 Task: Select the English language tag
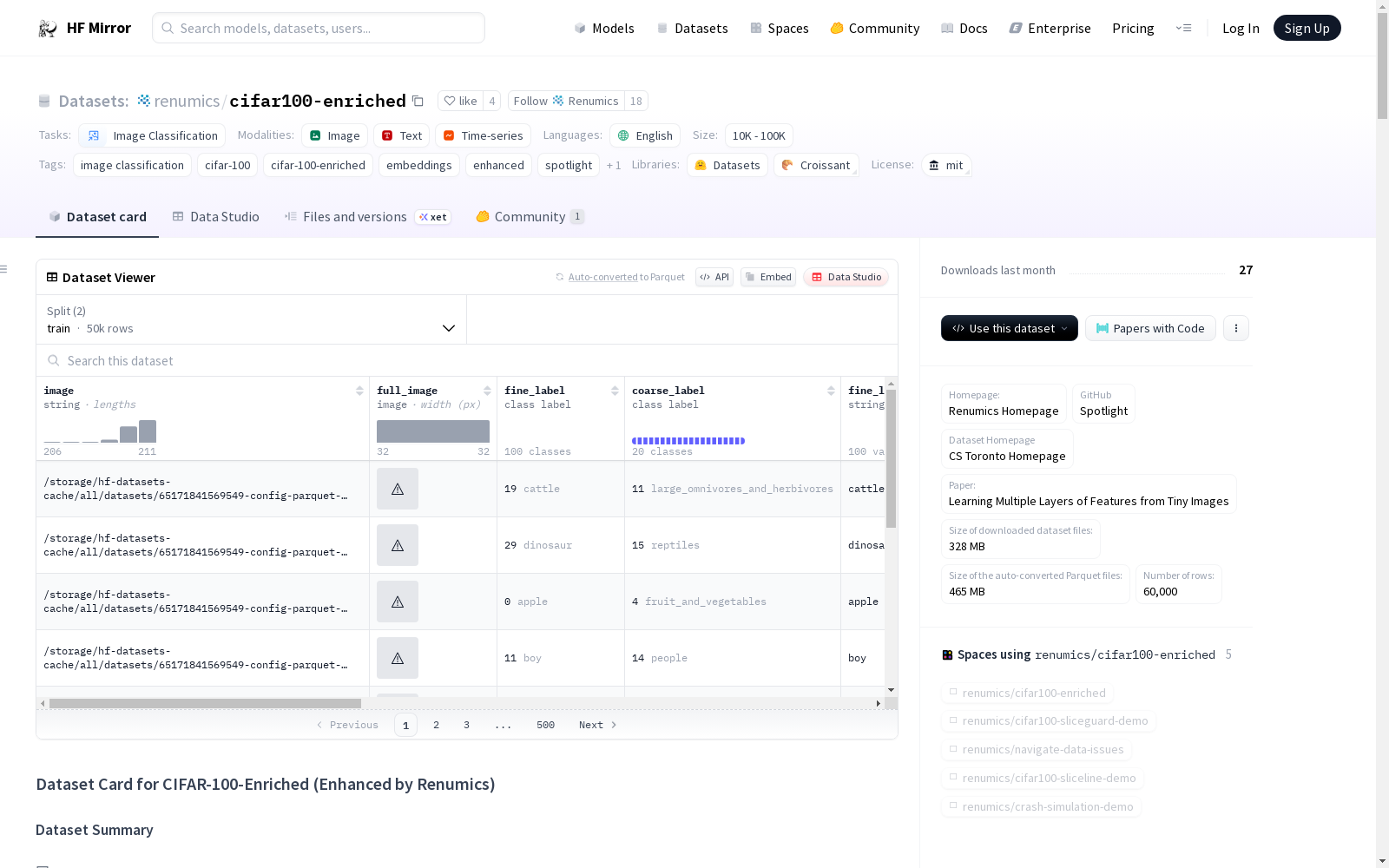(x=645, y=135)
